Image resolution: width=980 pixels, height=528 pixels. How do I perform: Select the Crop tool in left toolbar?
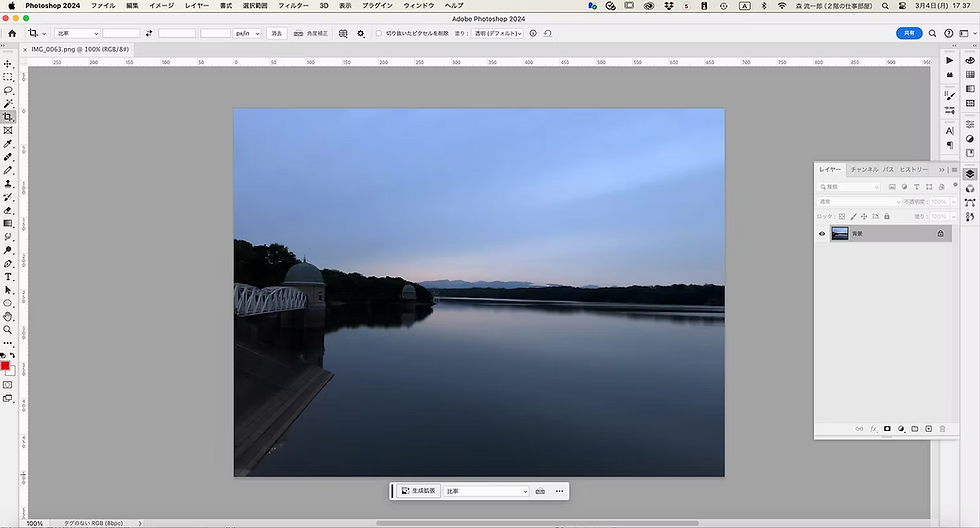[8, 117]
